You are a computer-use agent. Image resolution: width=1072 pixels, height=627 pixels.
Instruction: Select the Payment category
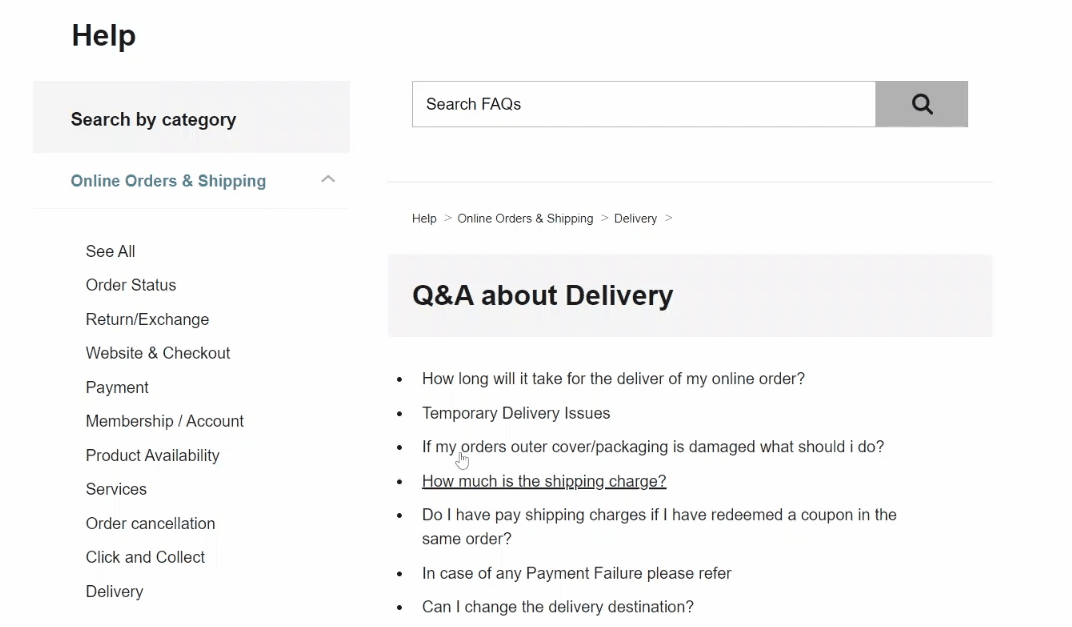(117, 387)
